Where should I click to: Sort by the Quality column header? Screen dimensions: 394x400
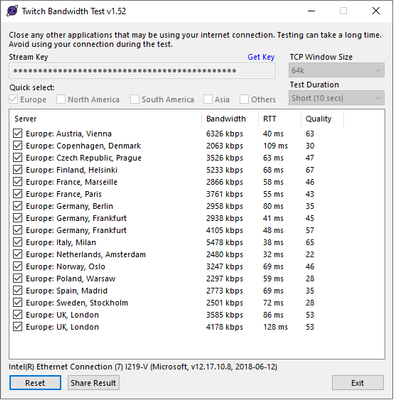click(x=322, y=119)
